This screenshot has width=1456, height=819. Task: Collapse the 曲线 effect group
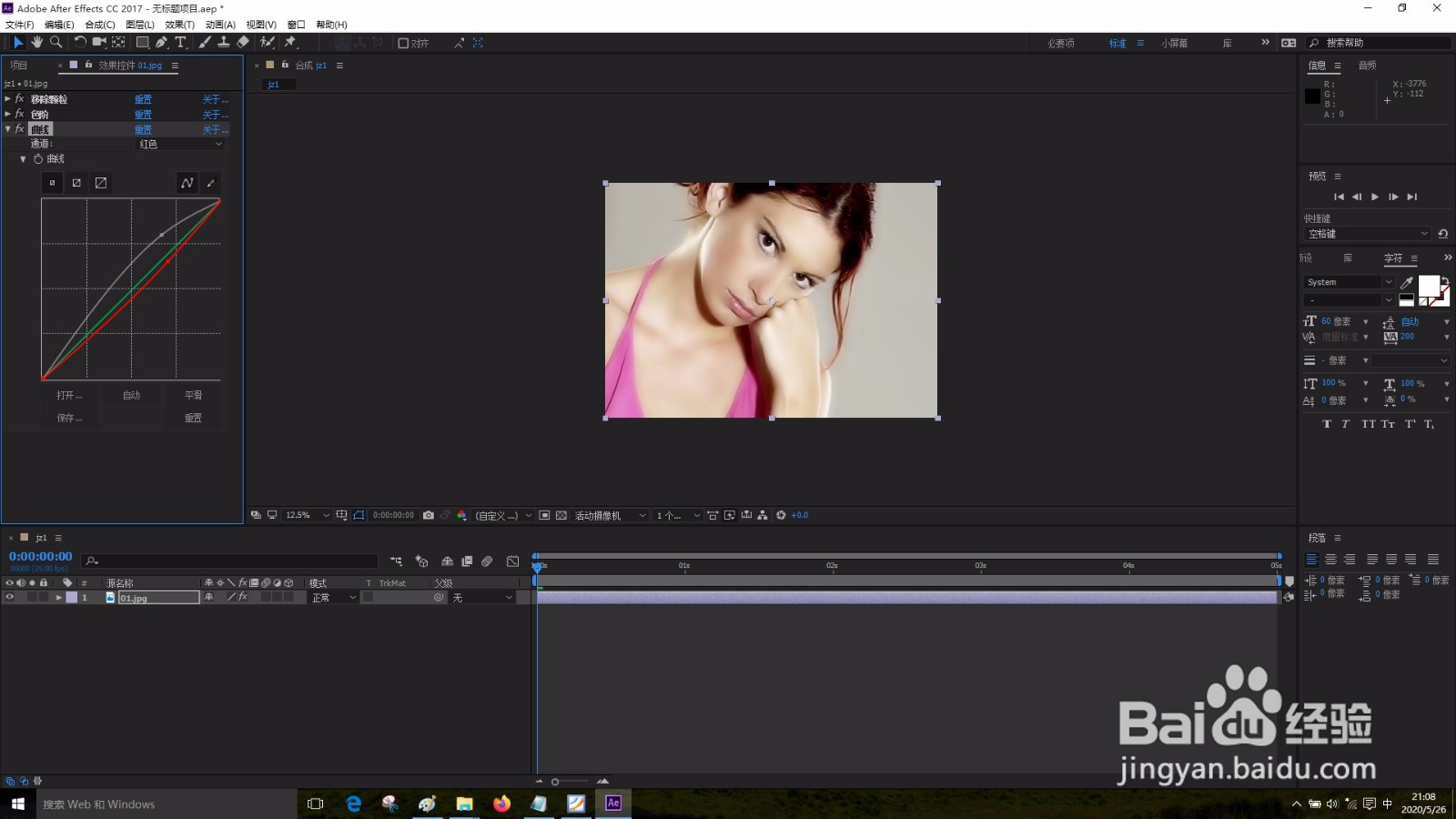(8, 129)
